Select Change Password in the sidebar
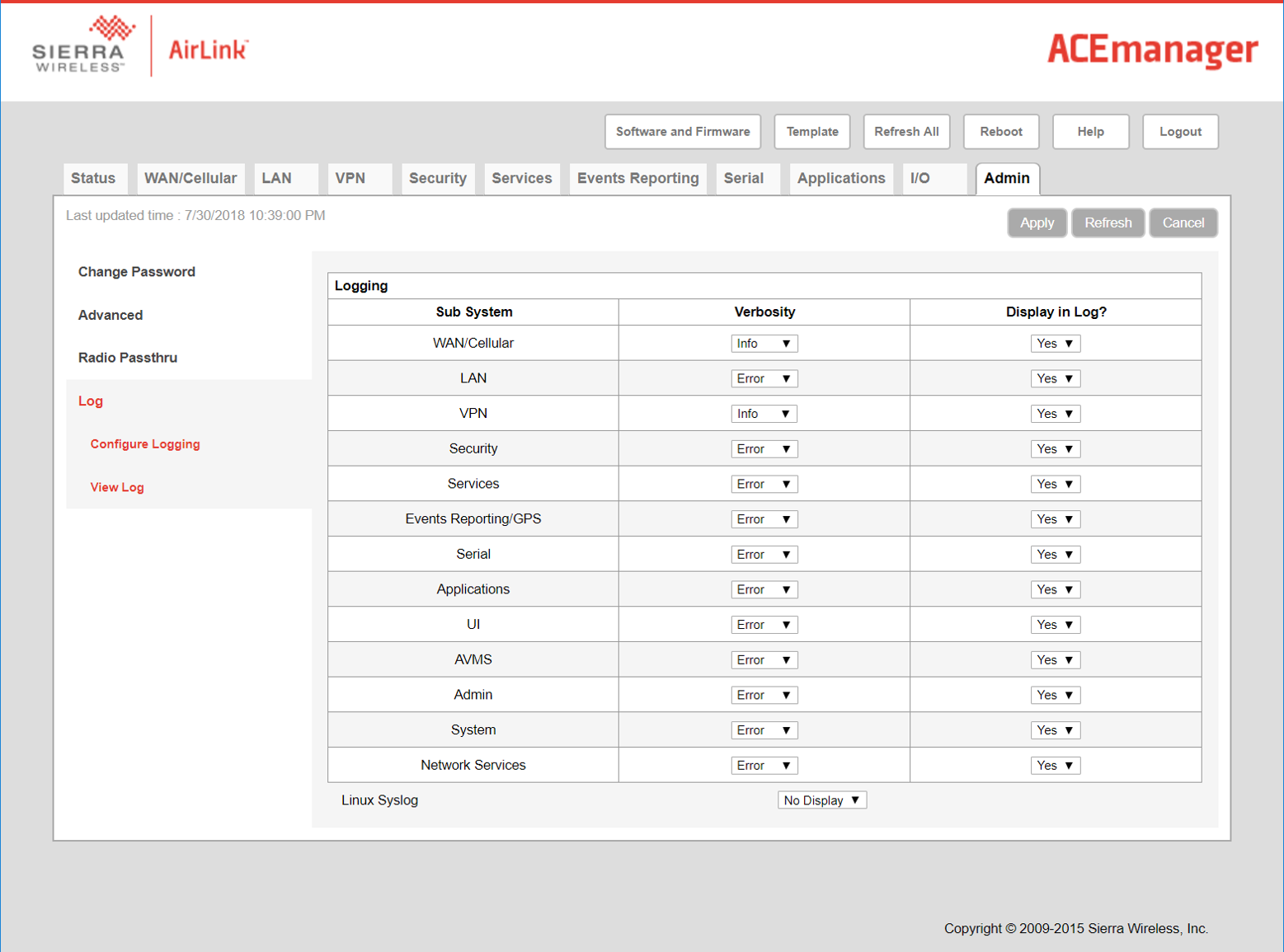This screenshot has width=1284, height=952. [x=137, y=272]
